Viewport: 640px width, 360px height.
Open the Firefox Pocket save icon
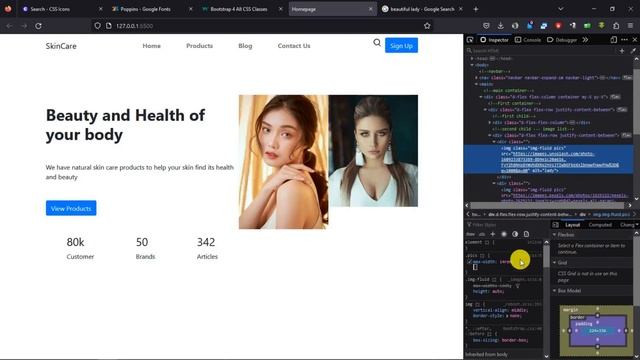[x=486, y=26]
